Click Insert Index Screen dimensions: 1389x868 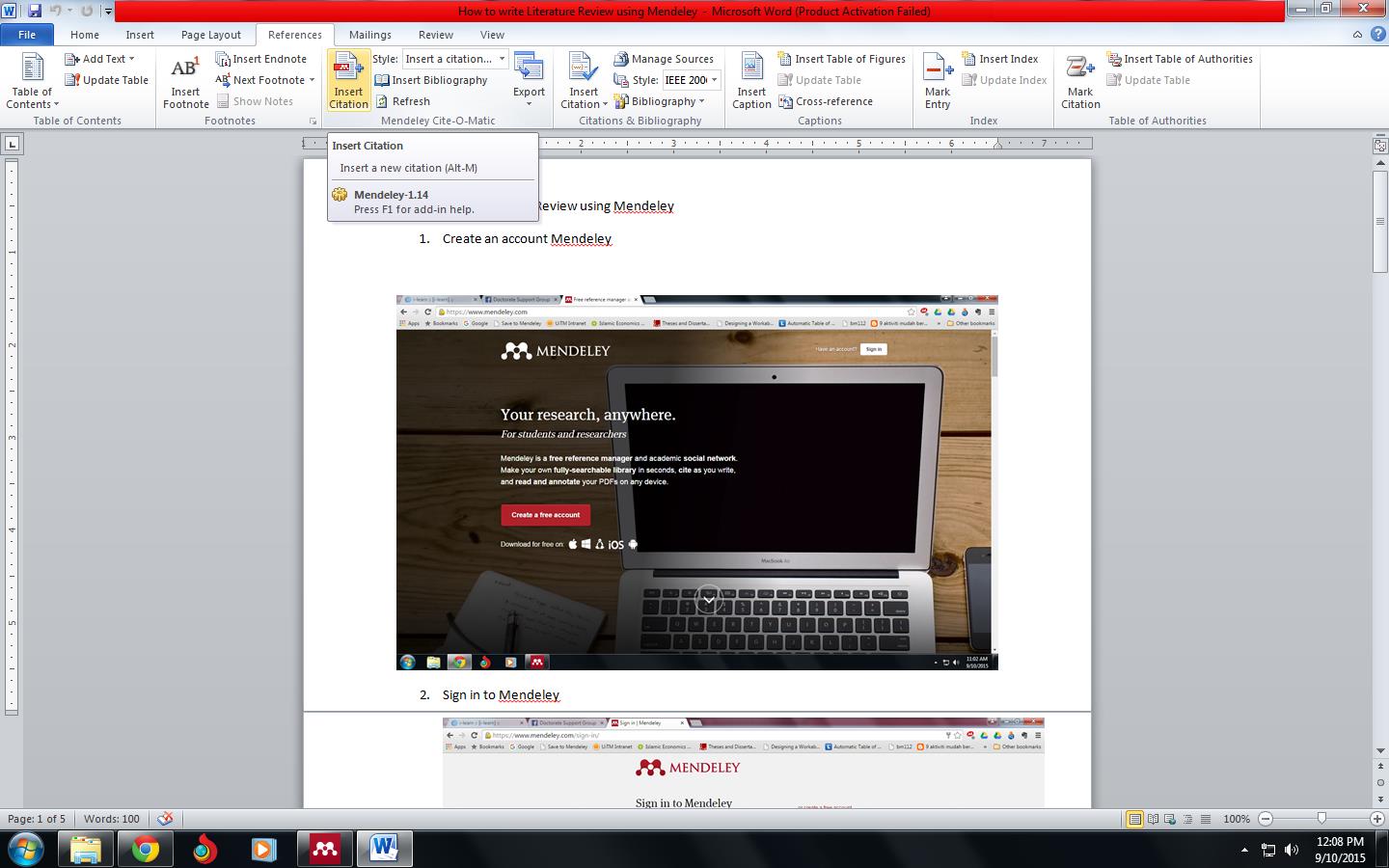click(x=1000, y=59)
